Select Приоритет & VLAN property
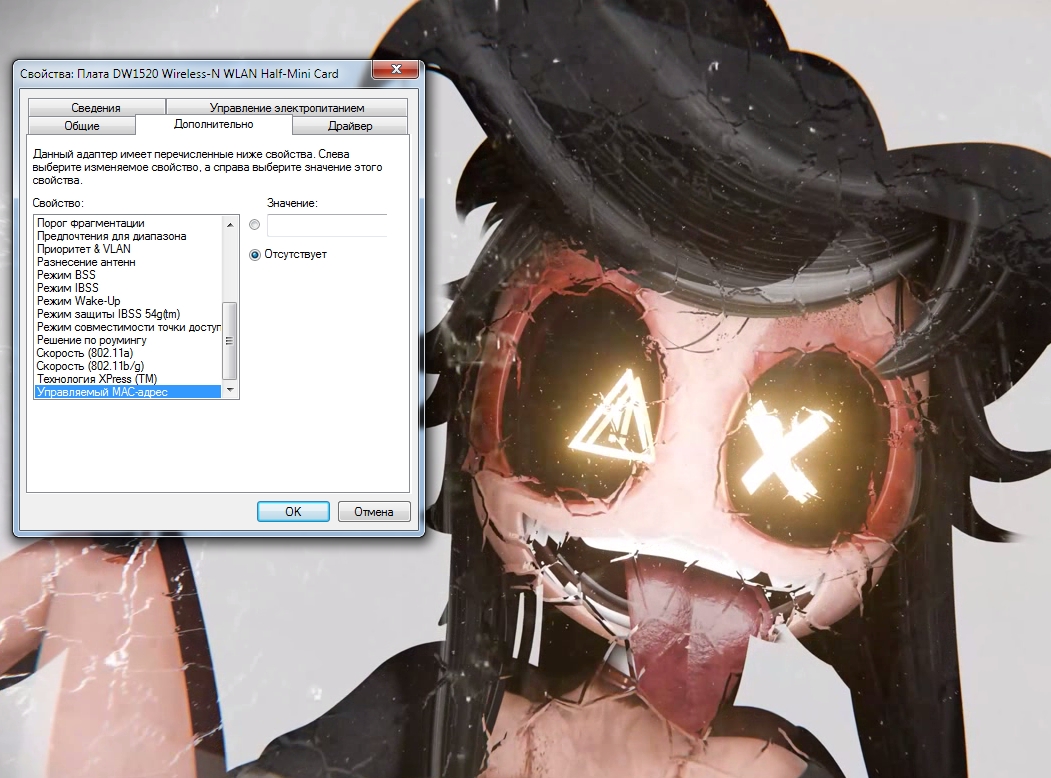This screenshot has height=778, width=1051. point(83,249)
